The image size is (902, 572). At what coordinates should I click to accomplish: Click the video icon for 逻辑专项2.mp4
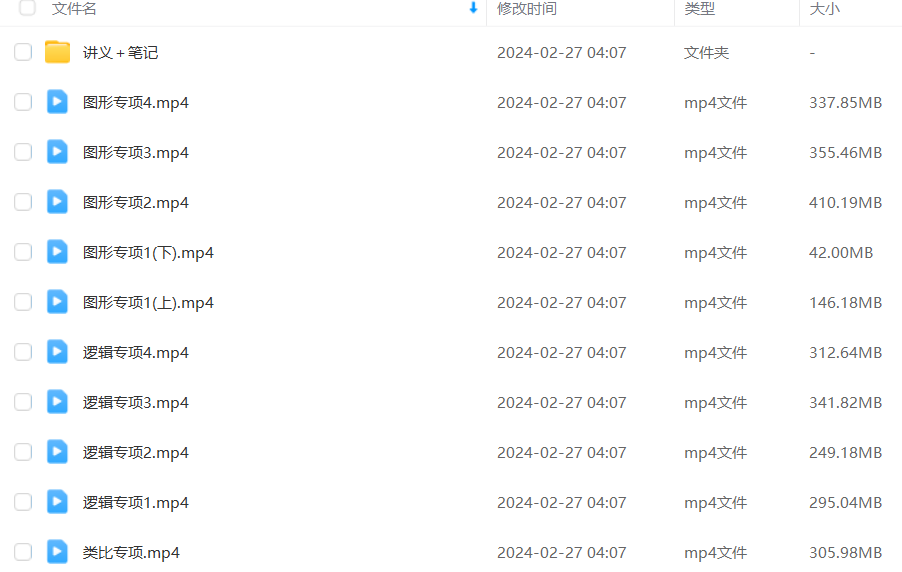tap(57, 452)
